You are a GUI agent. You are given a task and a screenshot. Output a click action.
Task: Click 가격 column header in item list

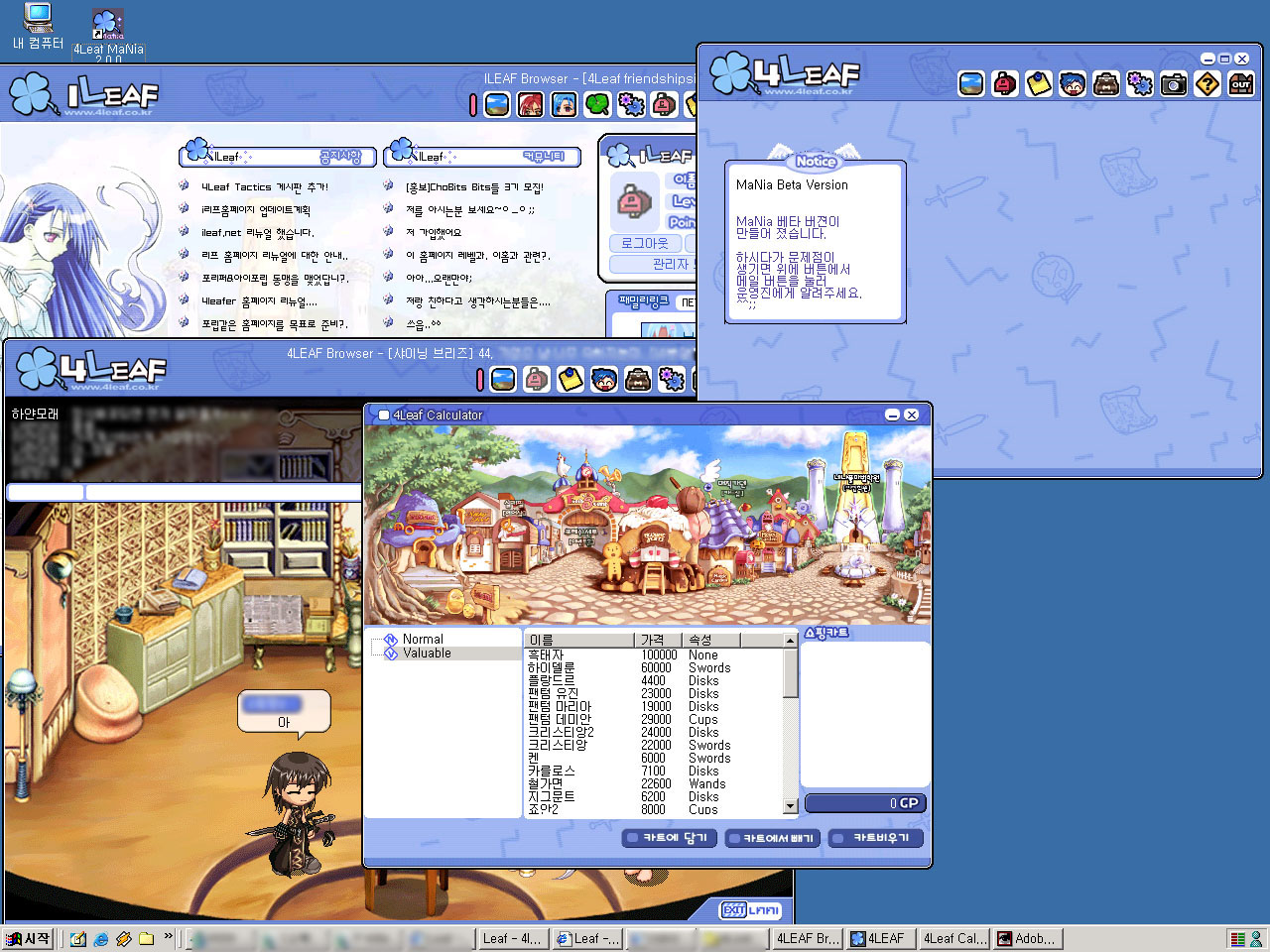(x=659, y=640)
